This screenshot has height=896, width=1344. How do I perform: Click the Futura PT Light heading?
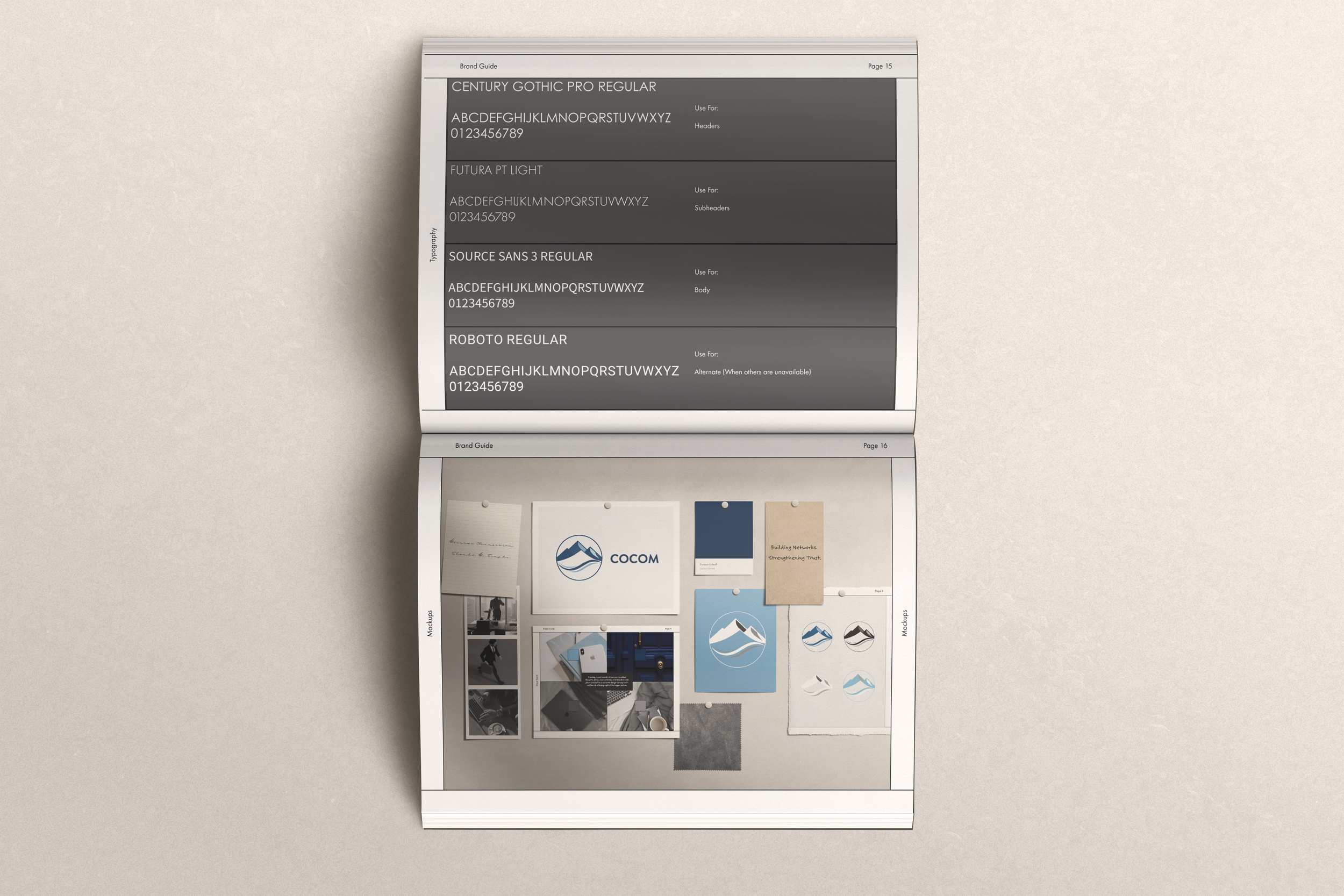point(496,170)
